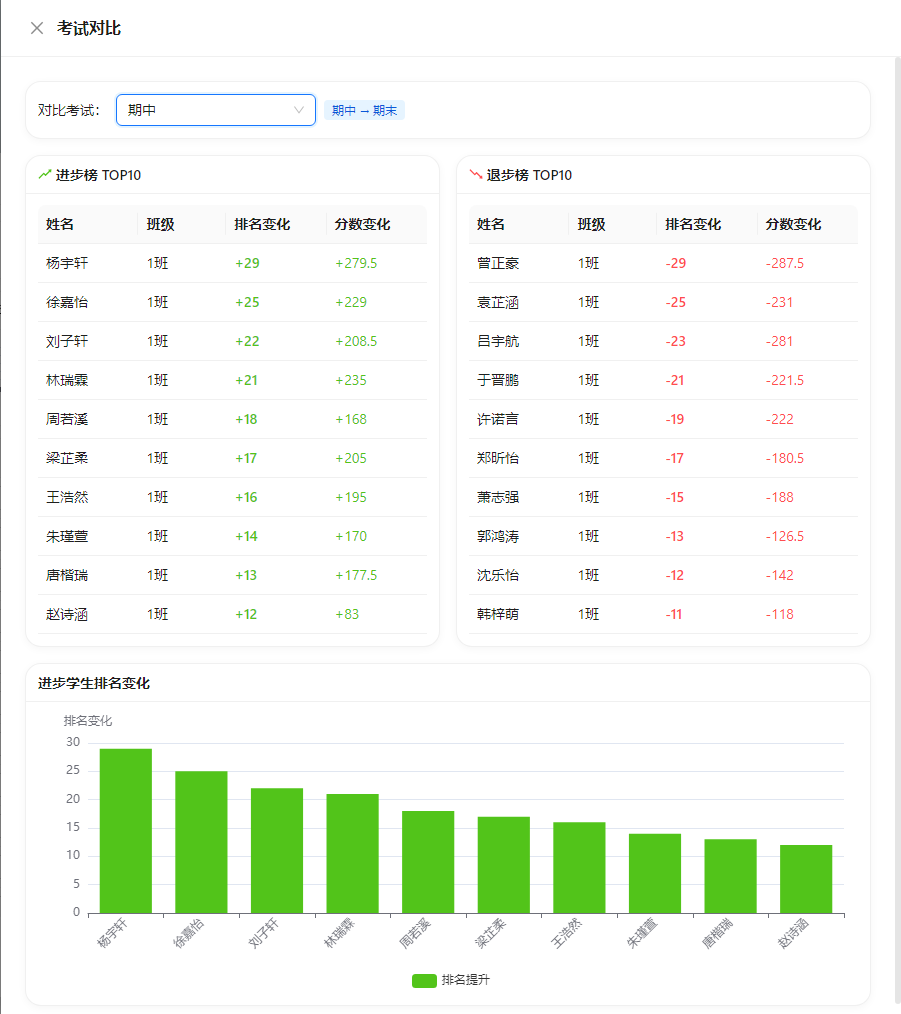This screenshot has height=1014, width=901.
Task: Open the 对比考试 exam selection dropdown
Action: pyautogui.click(x=215, y=110)
